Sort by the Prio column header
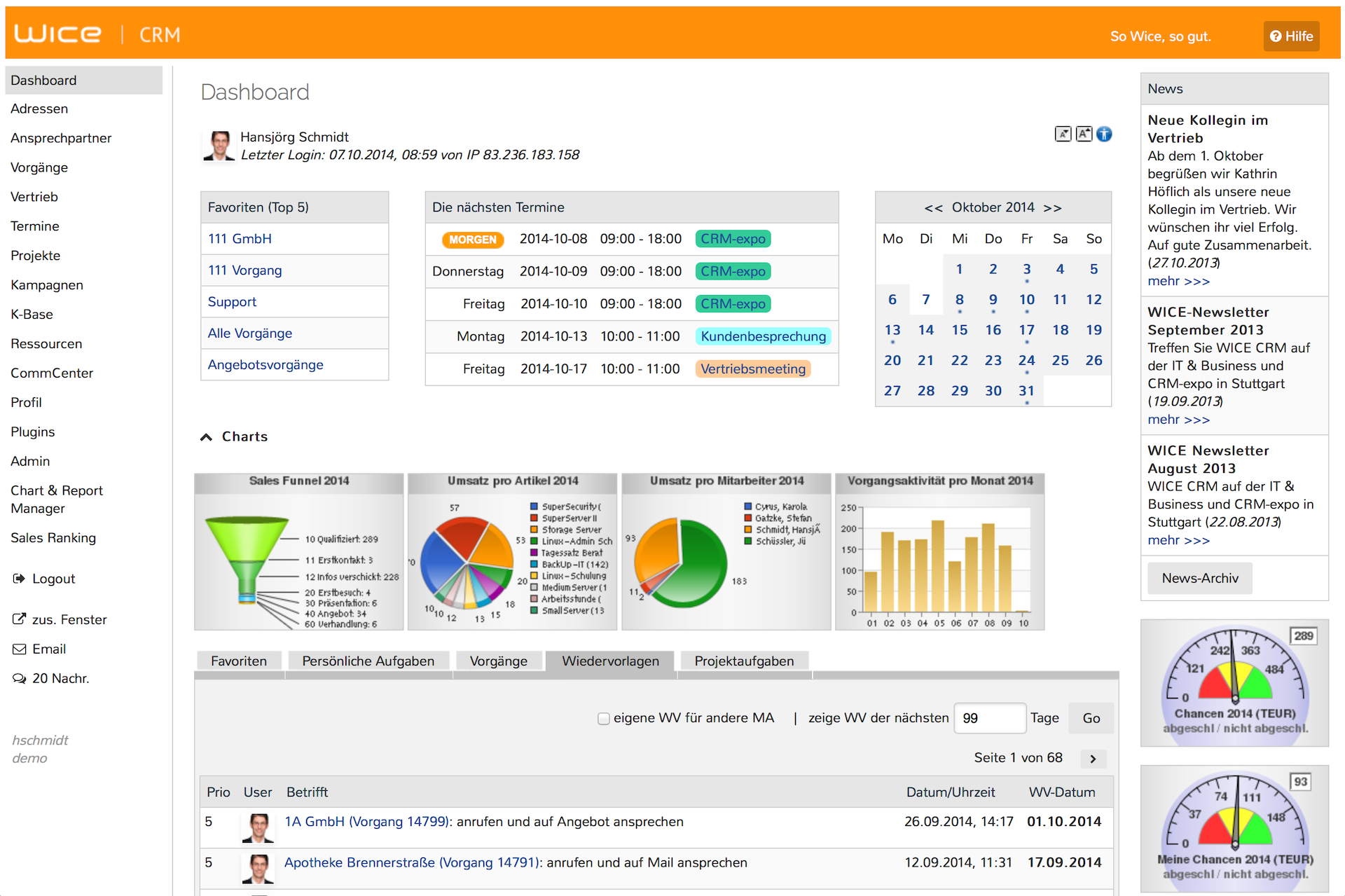The height and width of the screenshot is (896, 1345). 218,792
